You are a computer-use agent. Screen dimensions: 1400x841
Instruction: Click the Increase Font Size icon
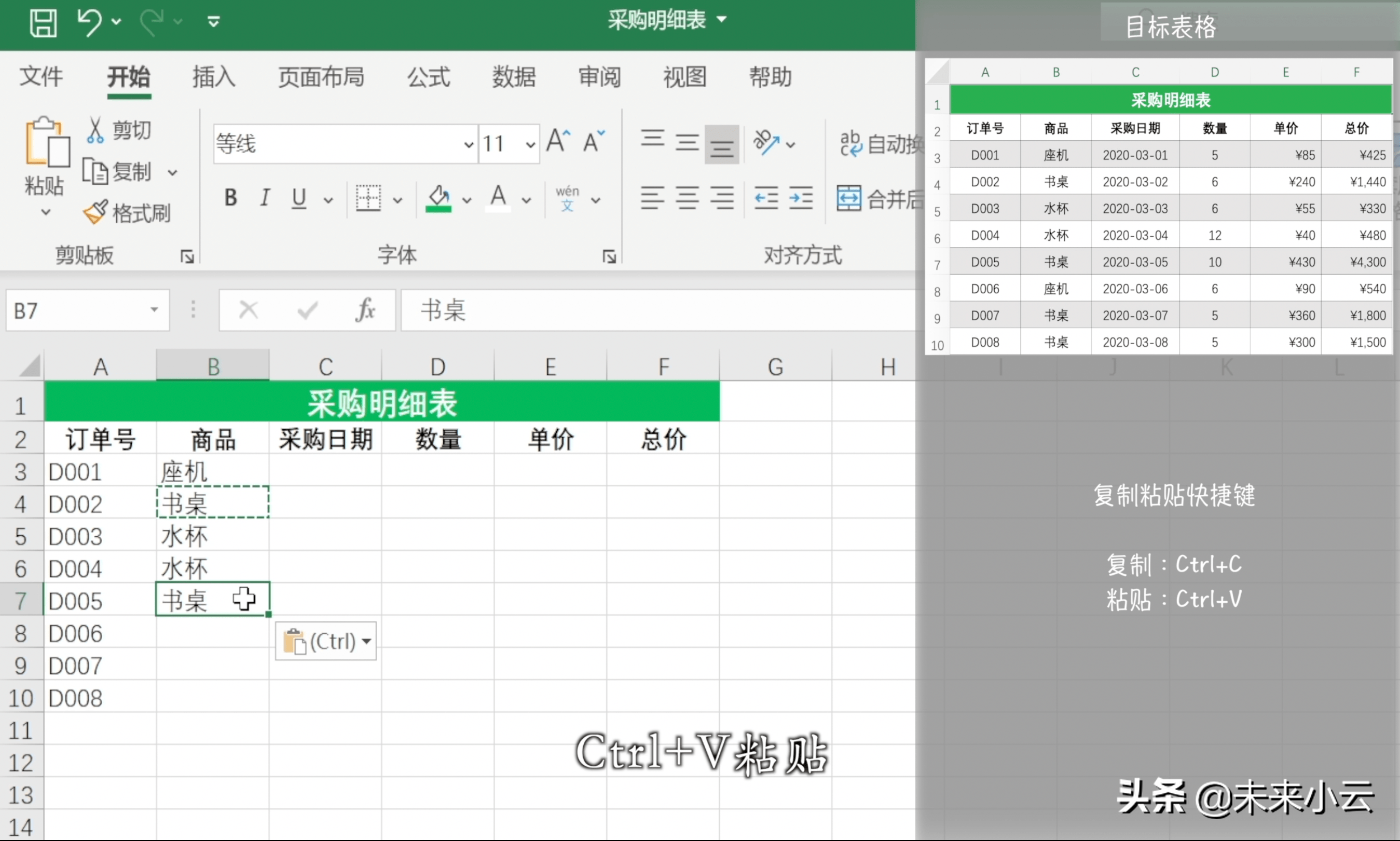click(558, 141)
